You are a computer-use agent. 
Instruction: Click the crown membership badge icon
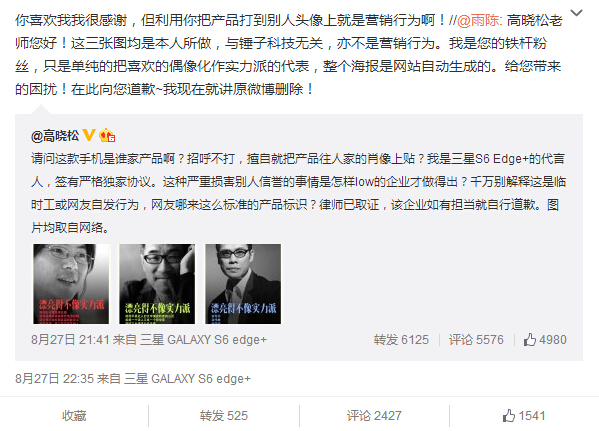[107, 135]
